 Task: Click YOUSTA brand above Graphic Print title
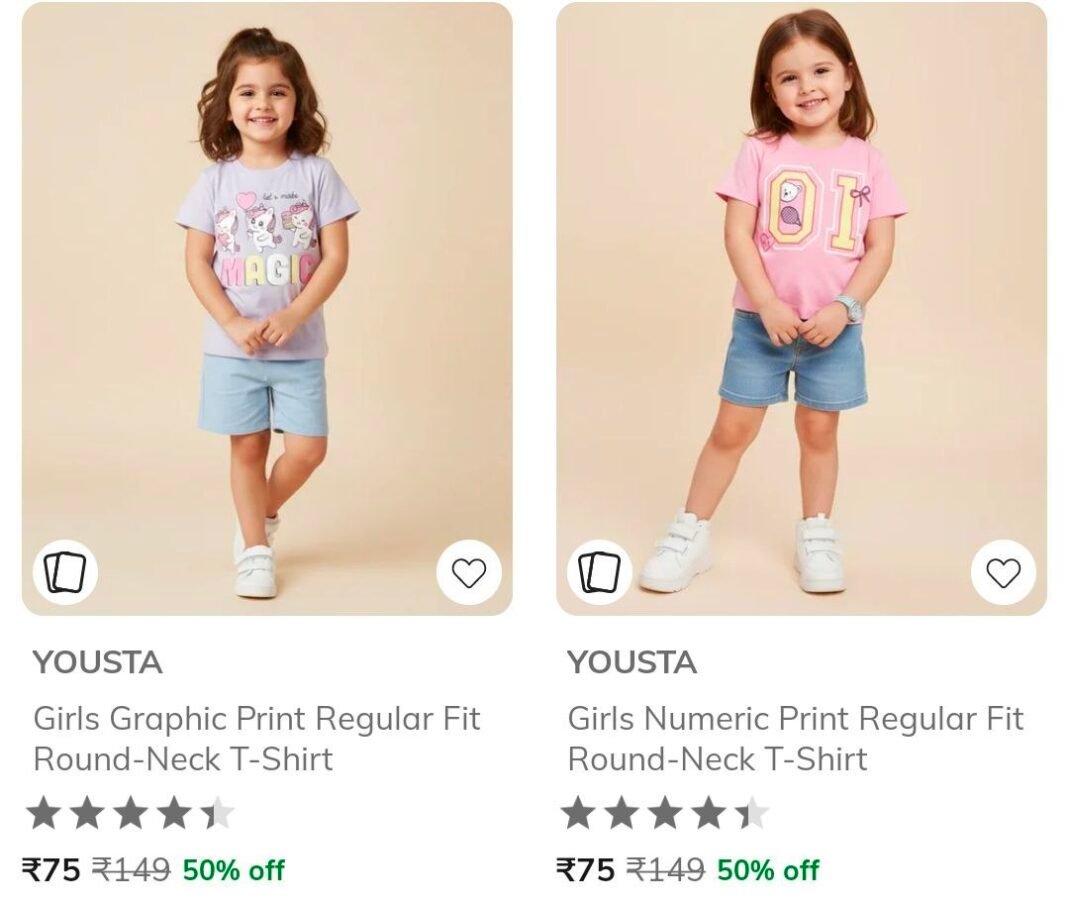(97, 662)
